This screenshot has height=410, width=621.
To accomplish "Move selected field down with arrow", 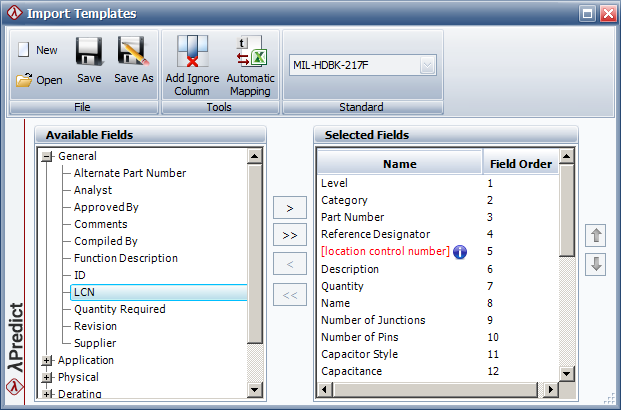I will [598, 265].
